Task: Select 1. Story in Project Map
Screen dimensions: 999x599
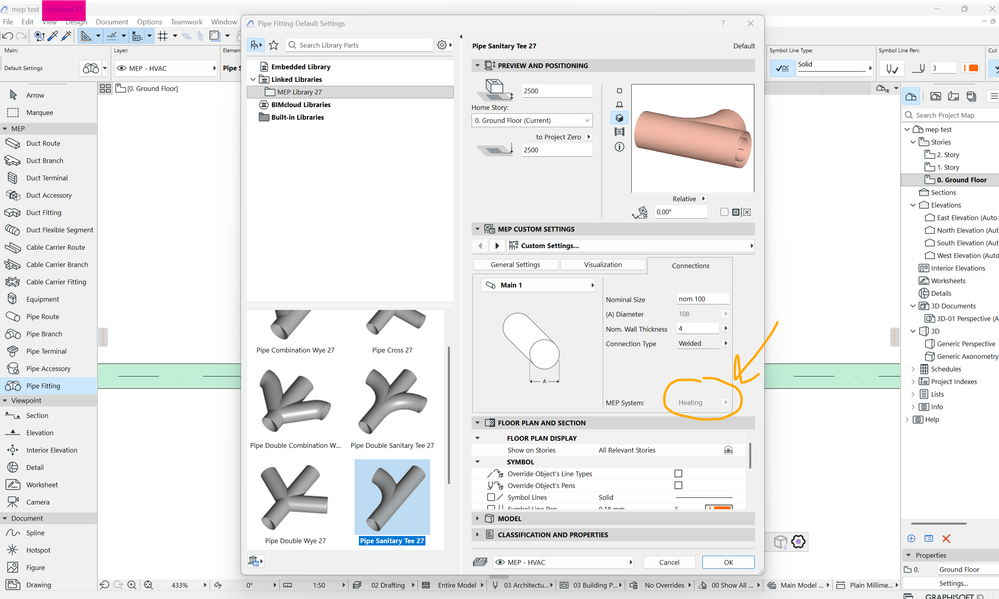Action: [x=947, y=167]
